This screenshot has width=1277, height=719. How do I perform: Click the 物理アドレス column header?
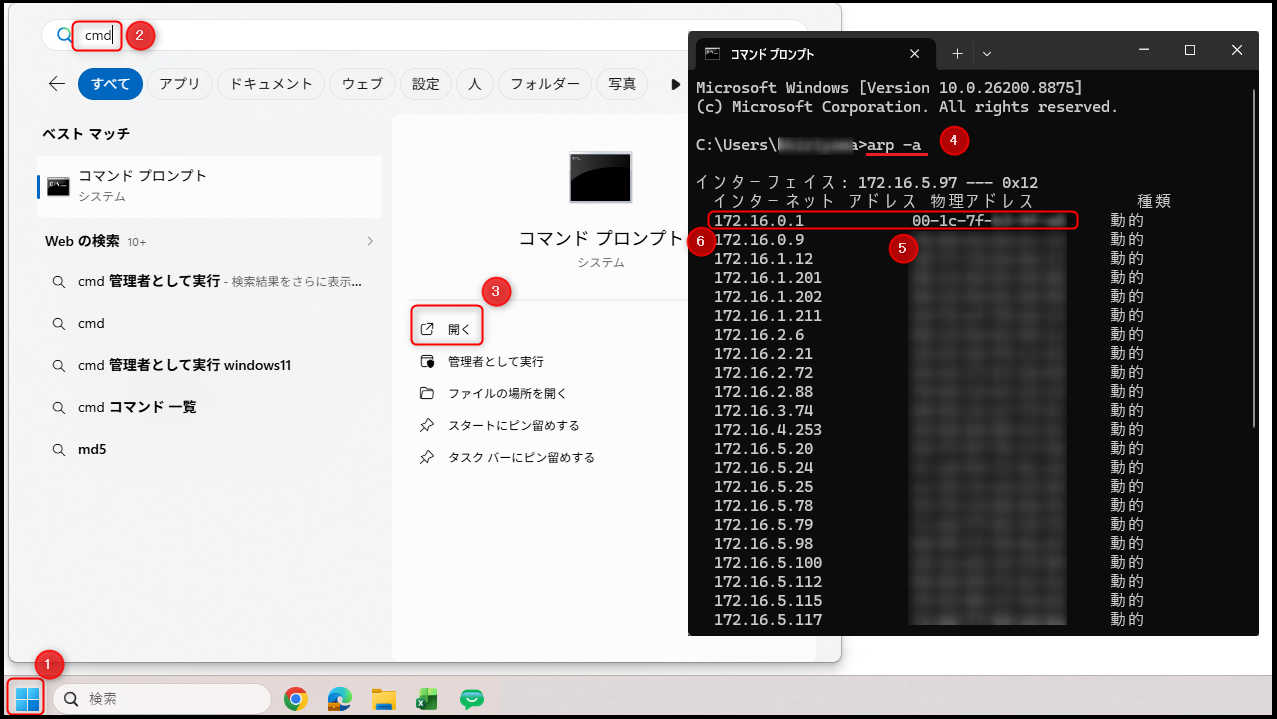click(x=982, y=202)
